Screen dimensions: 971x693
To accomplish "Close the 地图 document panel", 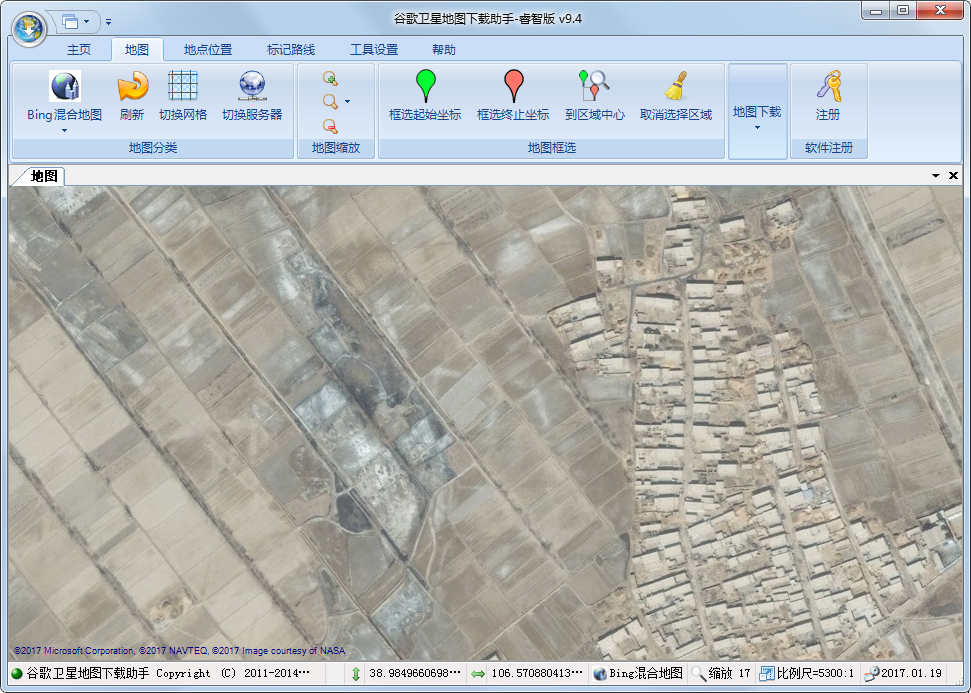I will (x=953, y=176).
